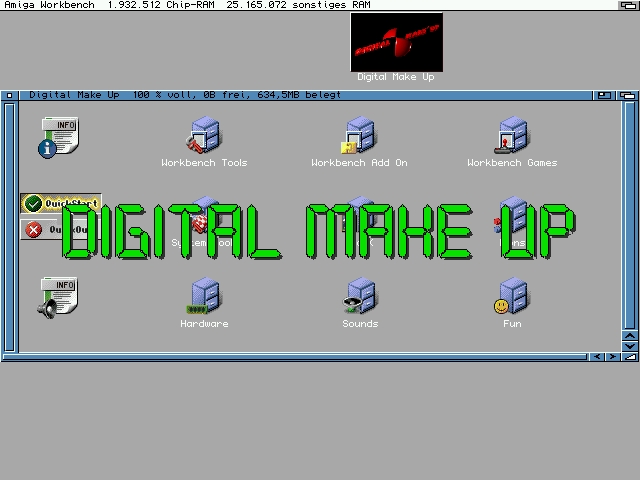Click the screen depth gadget in Workbench bar

628,5
